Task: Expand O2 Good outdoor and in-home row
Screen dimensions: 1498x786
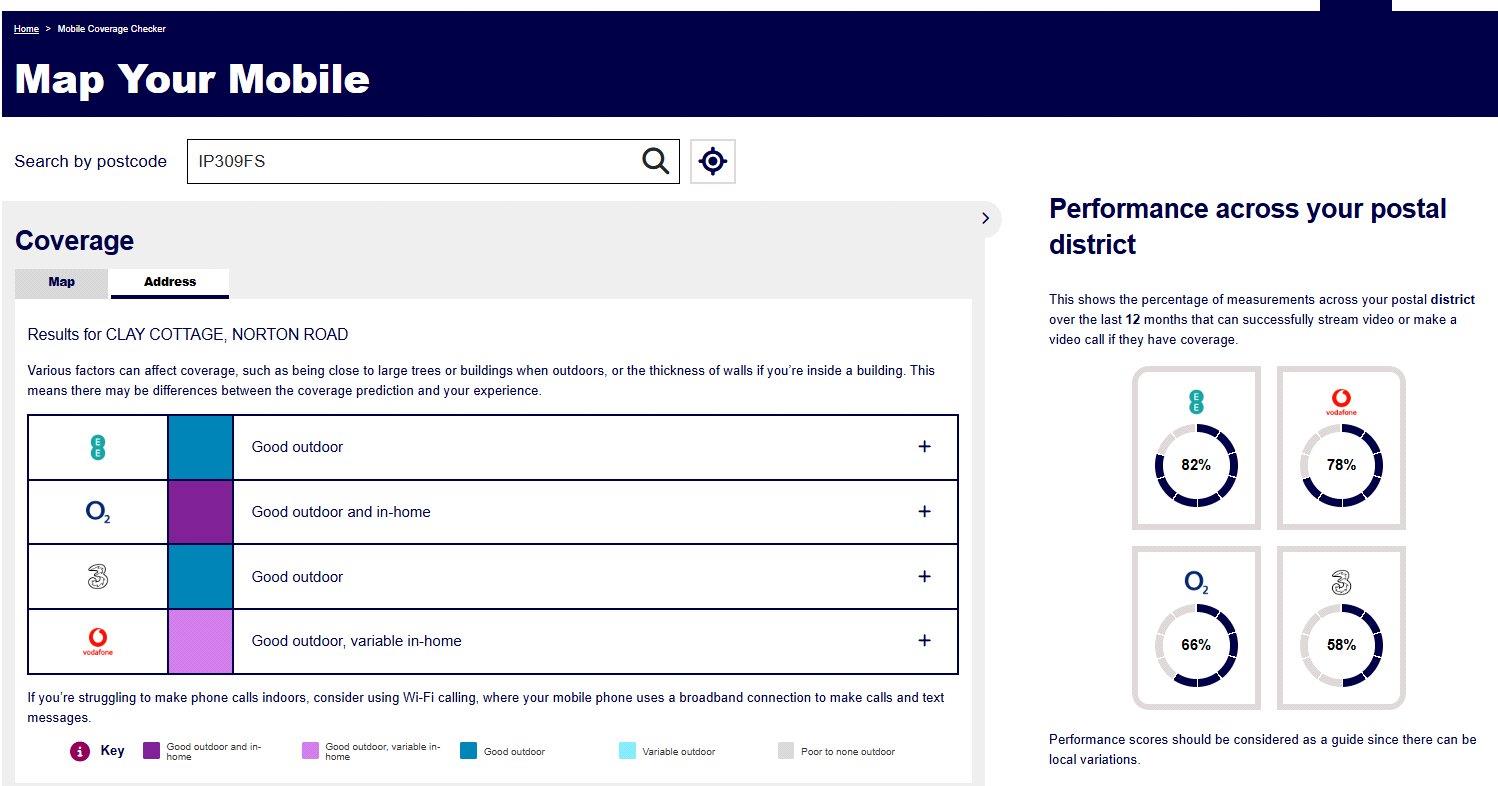Action: (924, 512)
